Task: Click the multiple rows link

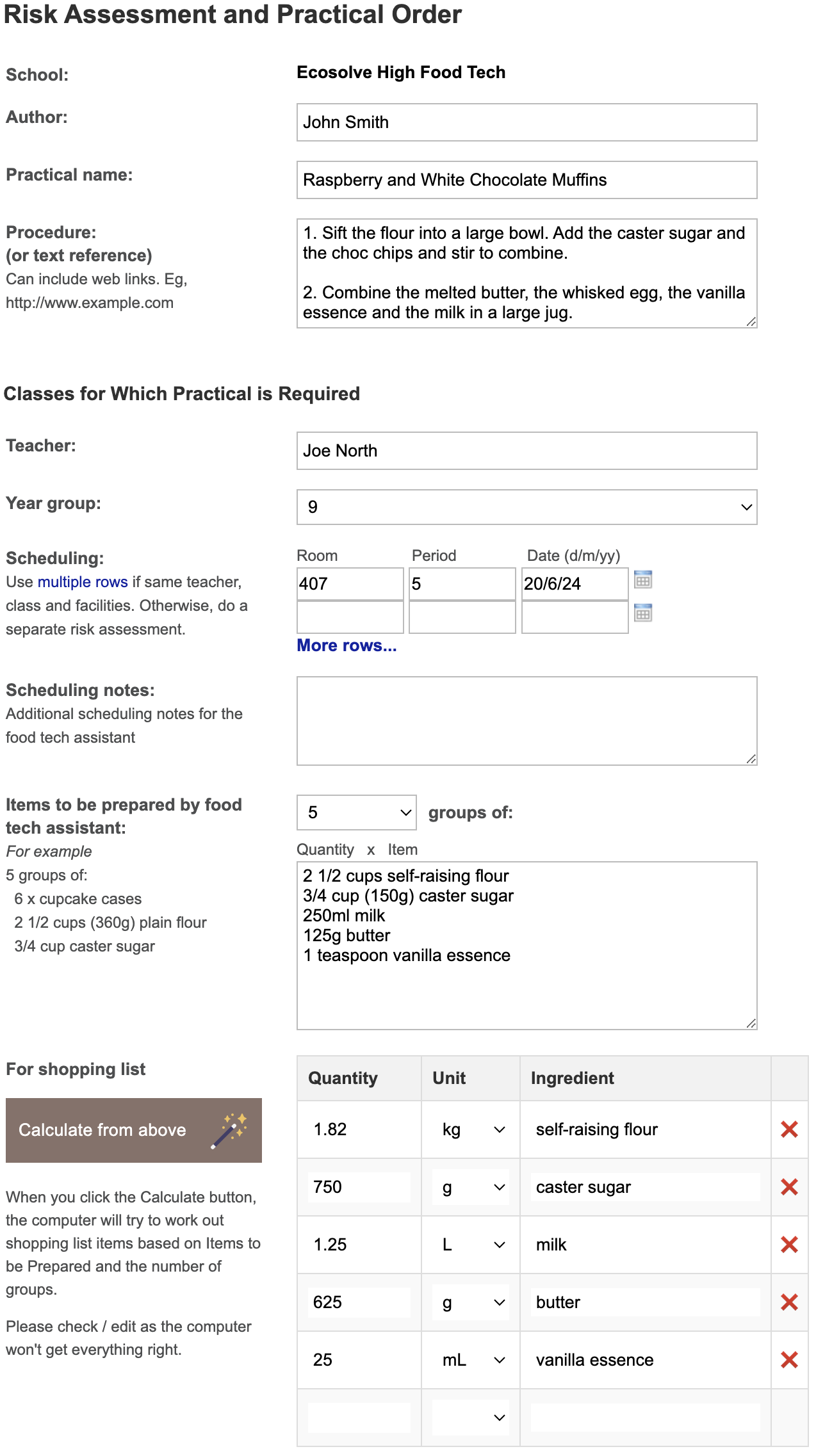Action: [83, 581]
